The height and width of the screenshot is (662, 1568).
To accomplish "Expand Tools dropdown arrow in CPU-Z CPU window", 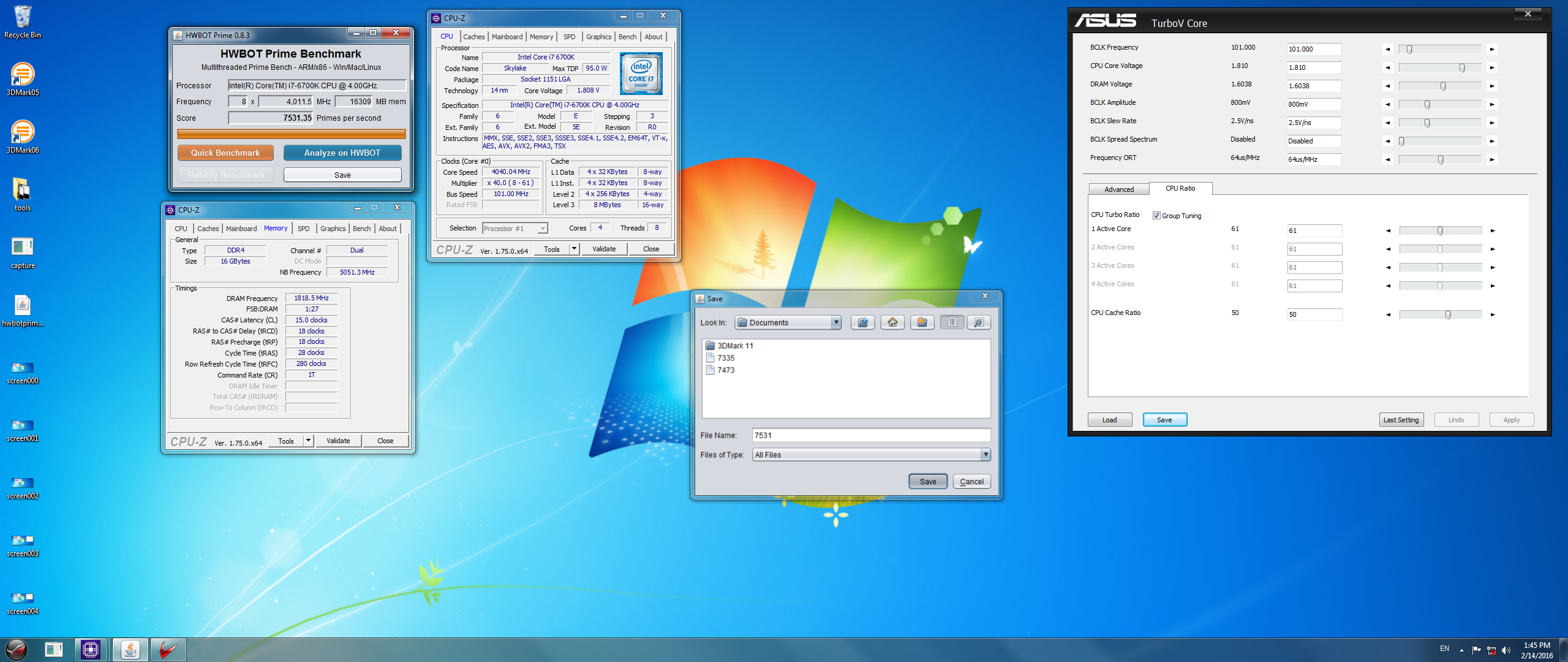I will (574, 249).
